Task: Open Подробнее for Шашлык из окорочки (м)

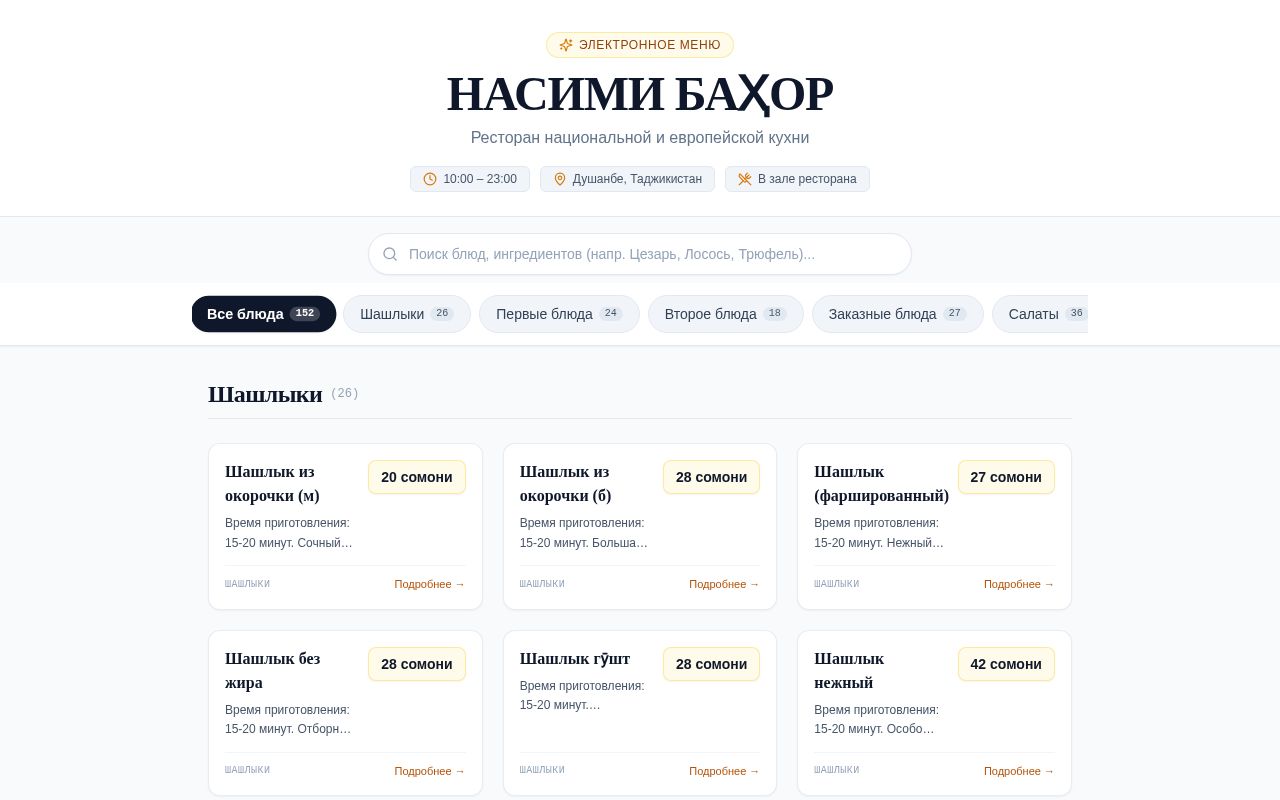Action: (x=430, y=584)
